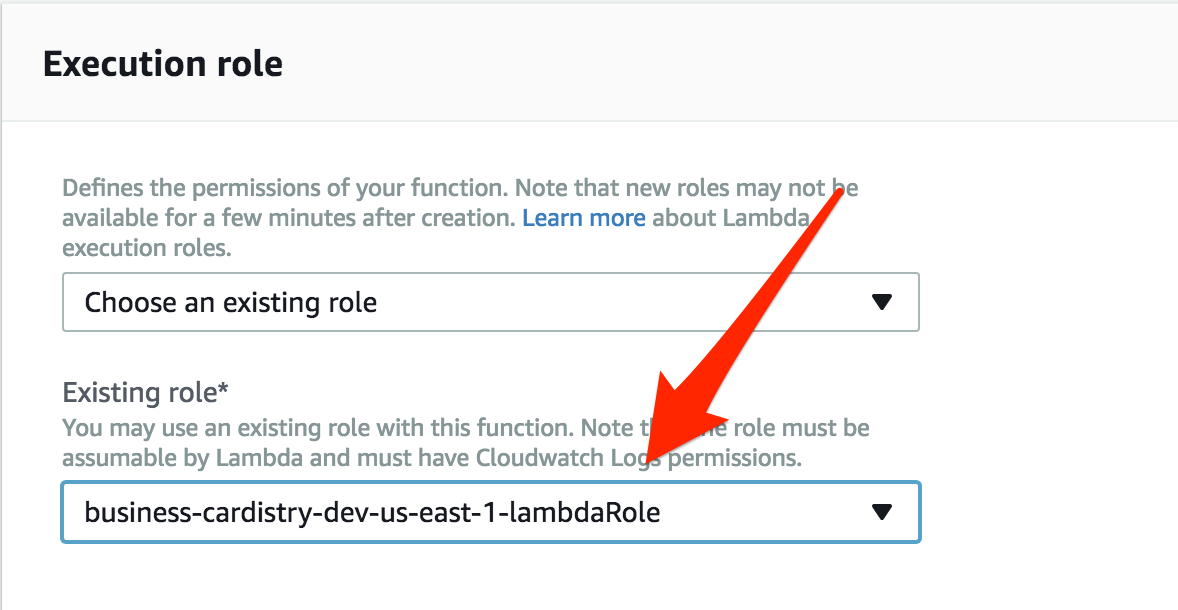
Task: Click the "assumable by Lambda" helper text line
Action: pos(190,458)
